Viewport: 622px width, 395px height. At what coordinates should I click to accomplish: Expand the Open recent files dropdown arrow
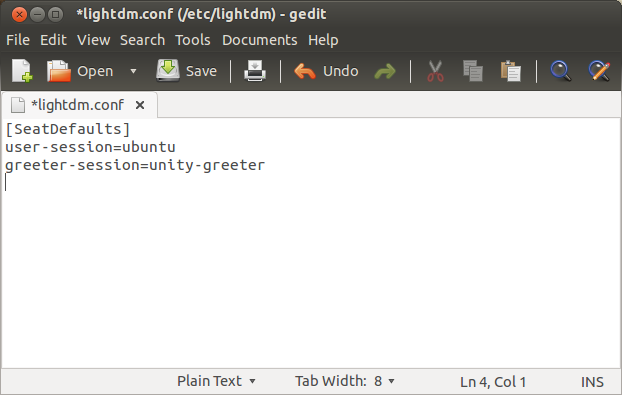click(133, 71)
